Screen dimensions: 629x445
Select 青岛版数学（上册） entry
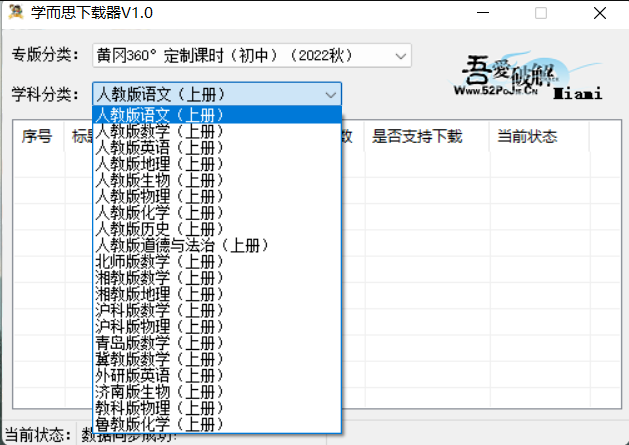tap(217, 343)
